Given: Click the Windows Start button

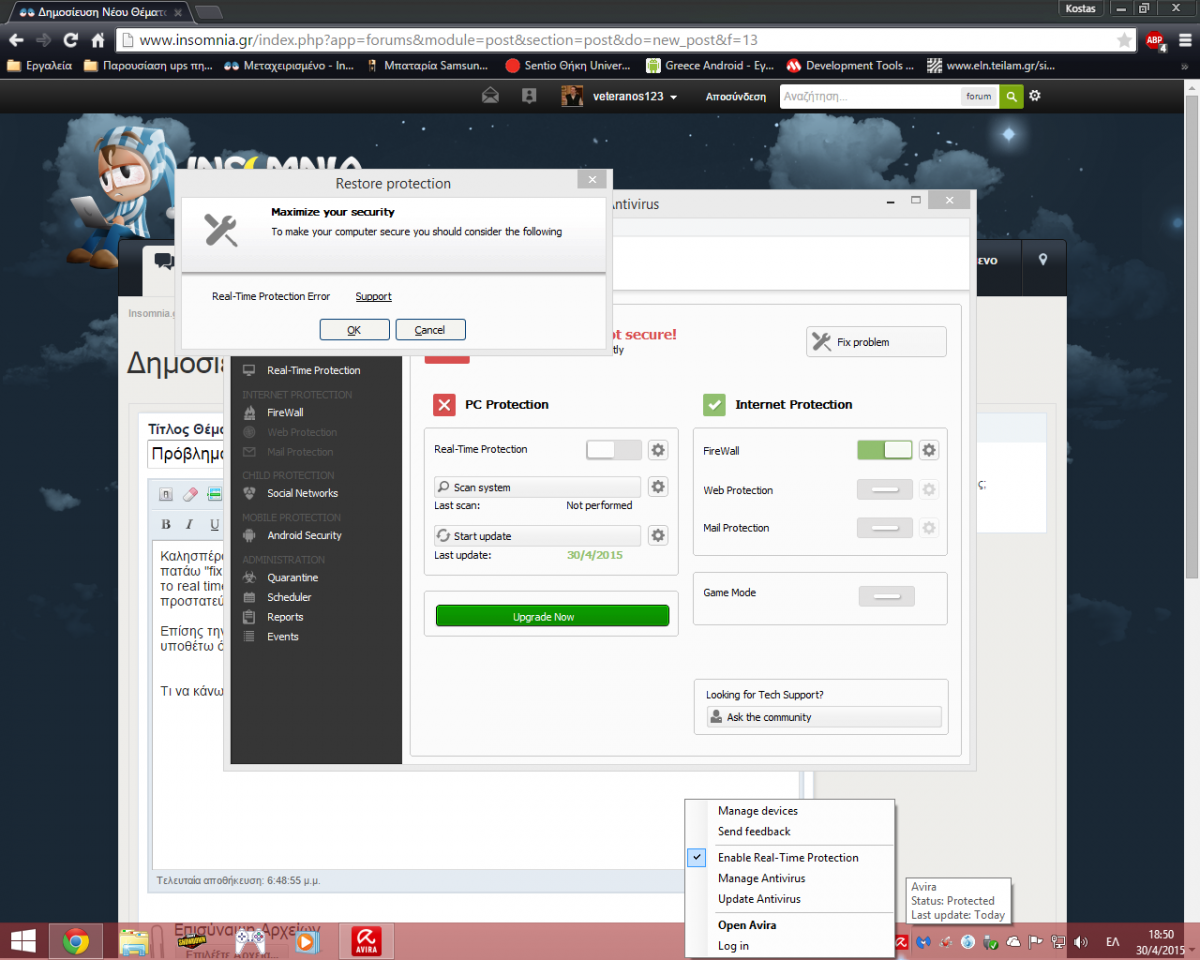Looking at the screenshot, I should click(22, 941).
